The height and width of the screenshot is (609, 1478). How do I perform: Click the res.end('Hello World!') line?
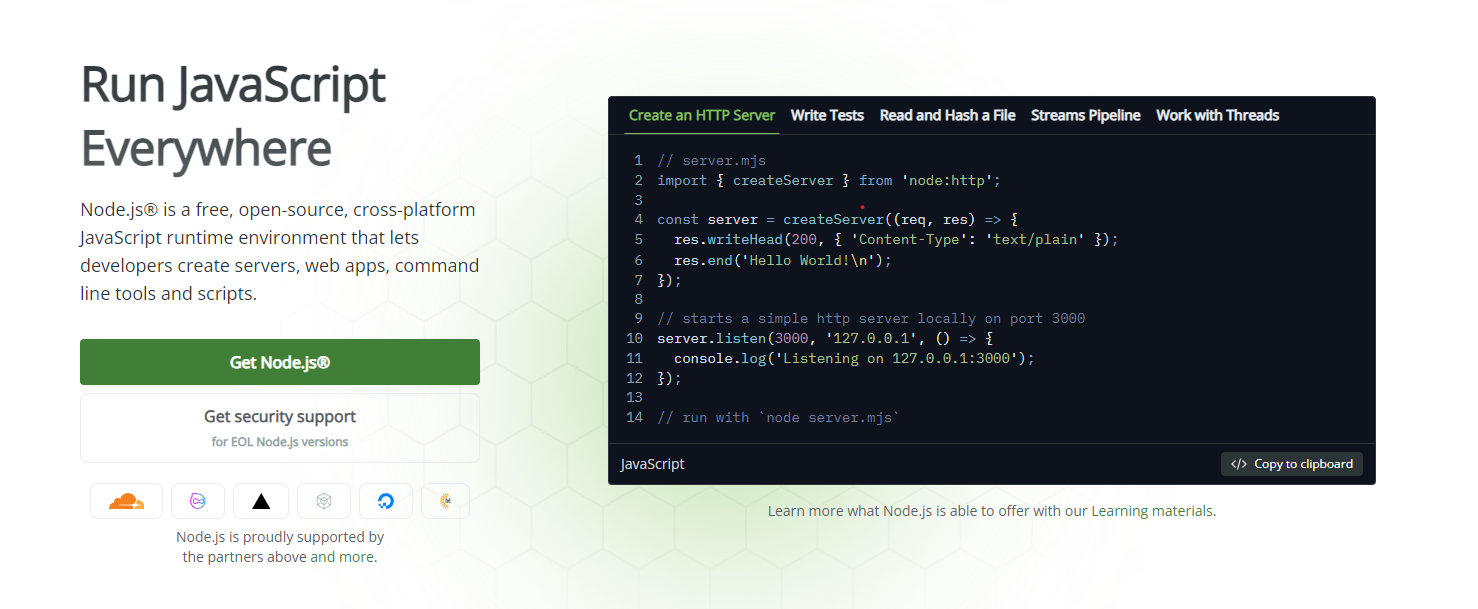coord(782,259)
